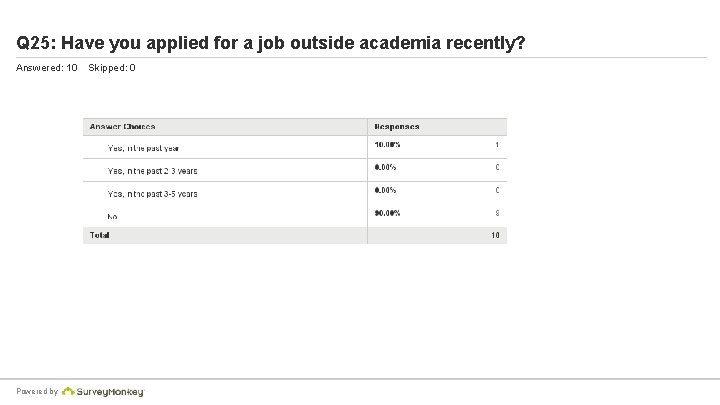This screenshot has height=405, width=720.
Task: Click the response count for 'No' row
Action: pyautogui.click(x=497, y=213)
